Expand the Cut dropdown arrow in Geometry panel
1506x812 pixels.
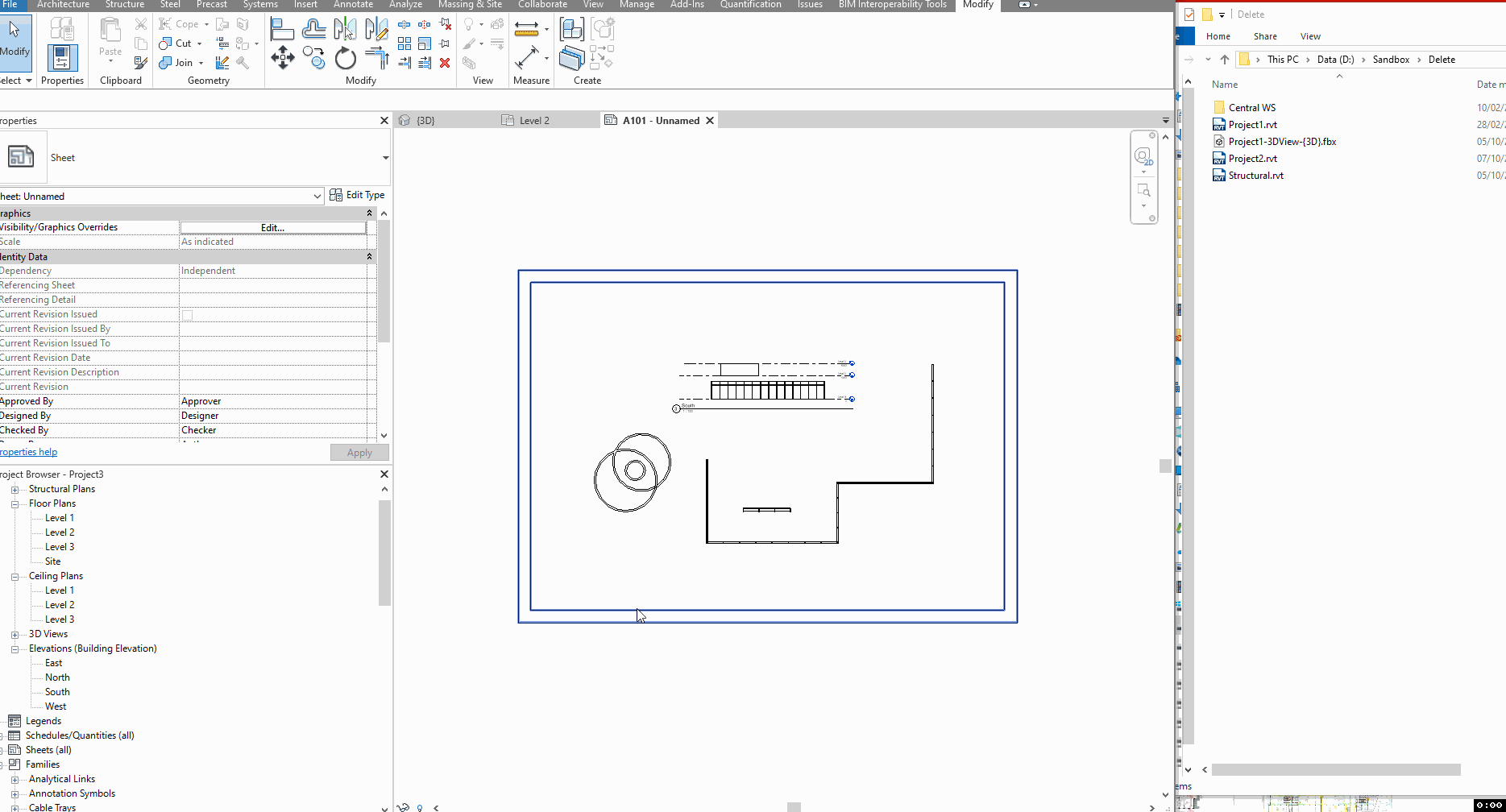click(199, 43)
